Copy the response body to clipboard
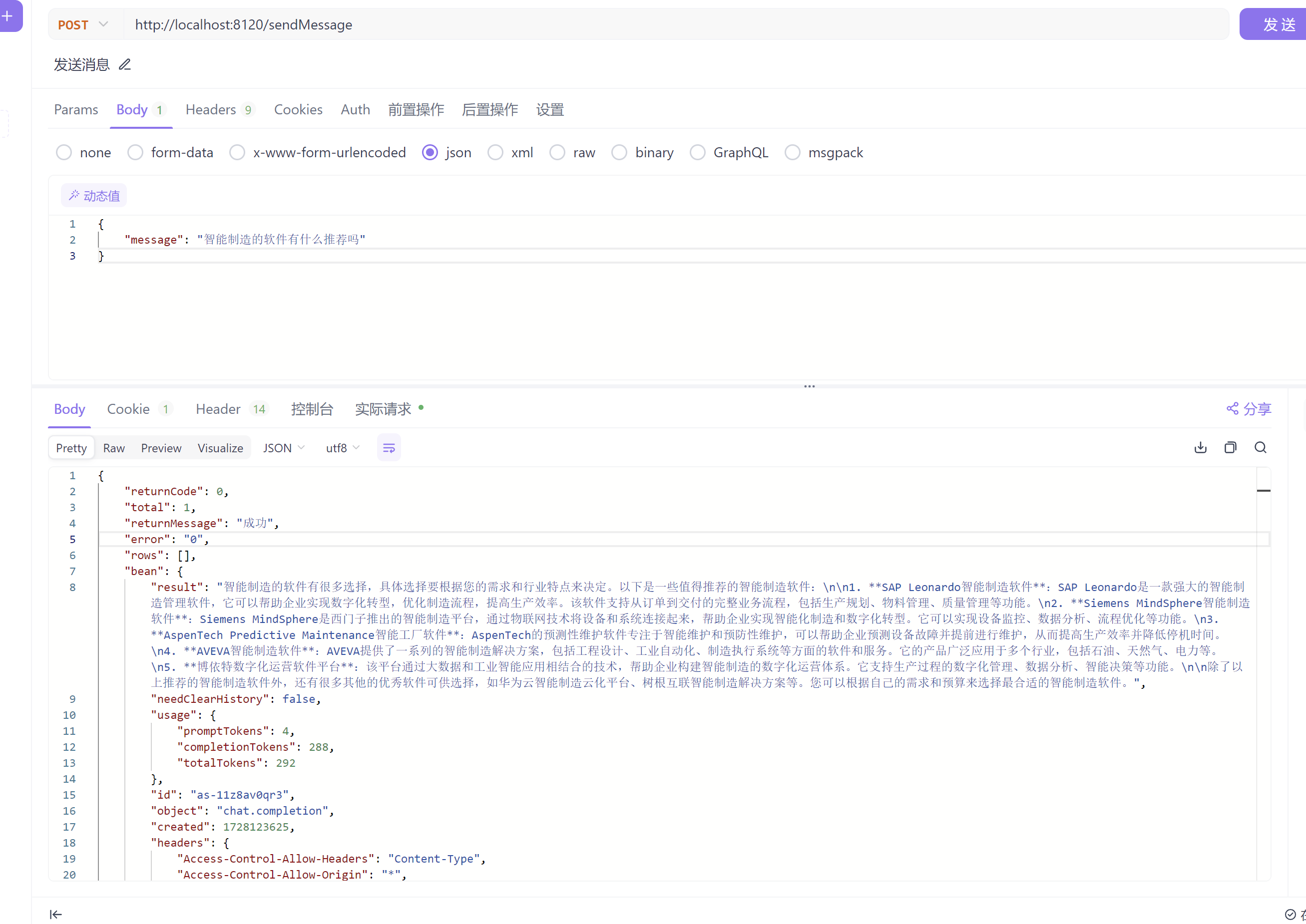Image resolution: width=1306 pixels, height=924 pixels. pos(1230,447)
